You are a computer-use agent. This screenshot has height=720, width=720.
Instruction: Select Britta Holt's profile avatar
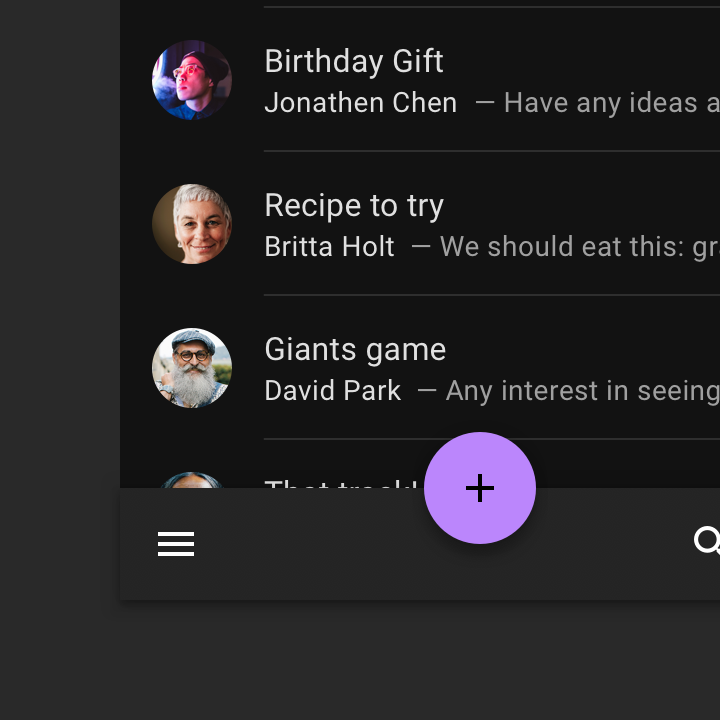[192, 224]
